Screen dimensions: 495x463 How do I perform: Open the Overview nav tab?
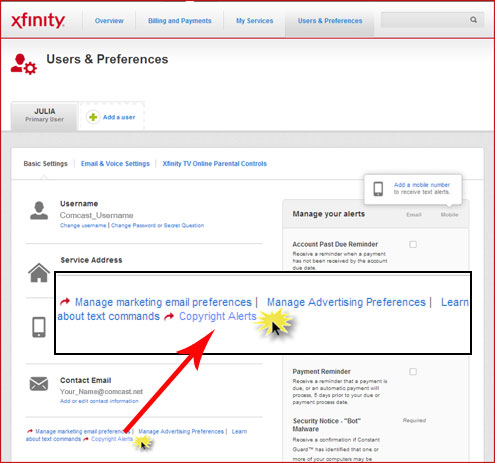109,21
